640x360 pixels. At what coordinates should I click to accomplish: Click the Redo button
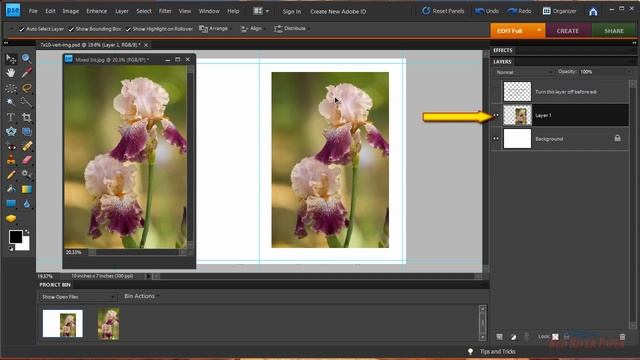[519, 11]
